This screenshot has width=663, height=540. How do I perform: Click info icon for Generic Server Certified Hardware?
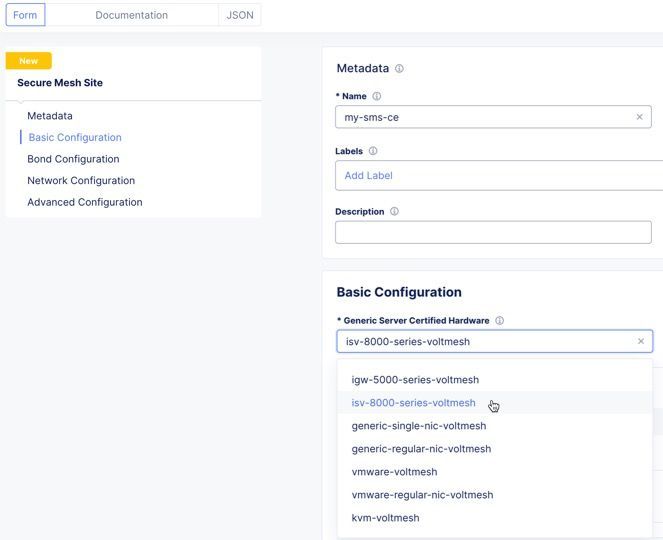coord(499,321)
